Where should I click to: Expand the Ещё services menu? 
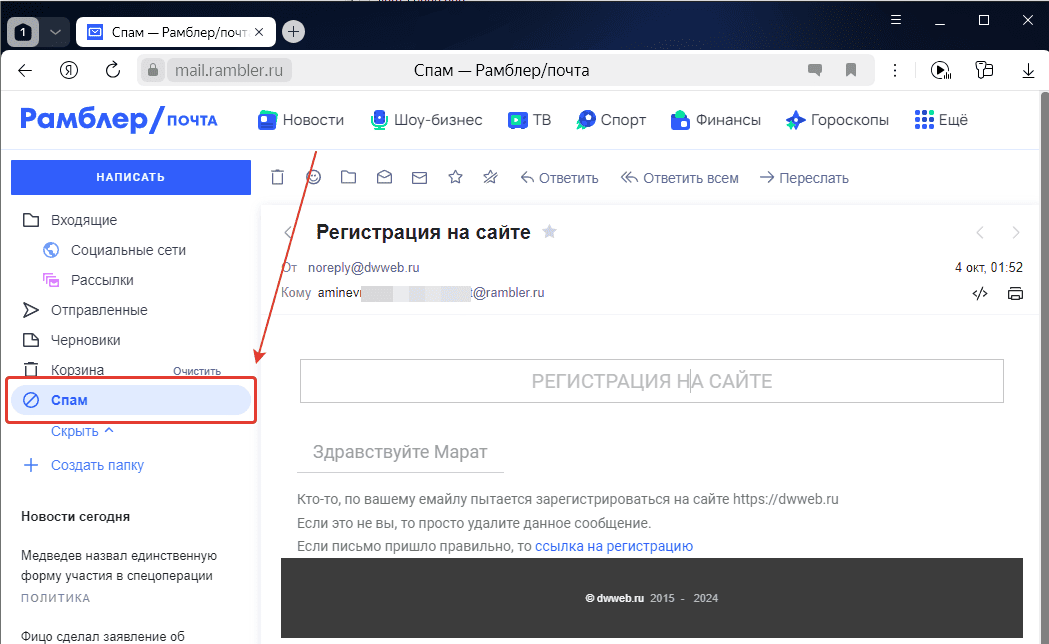coord(941,120)
